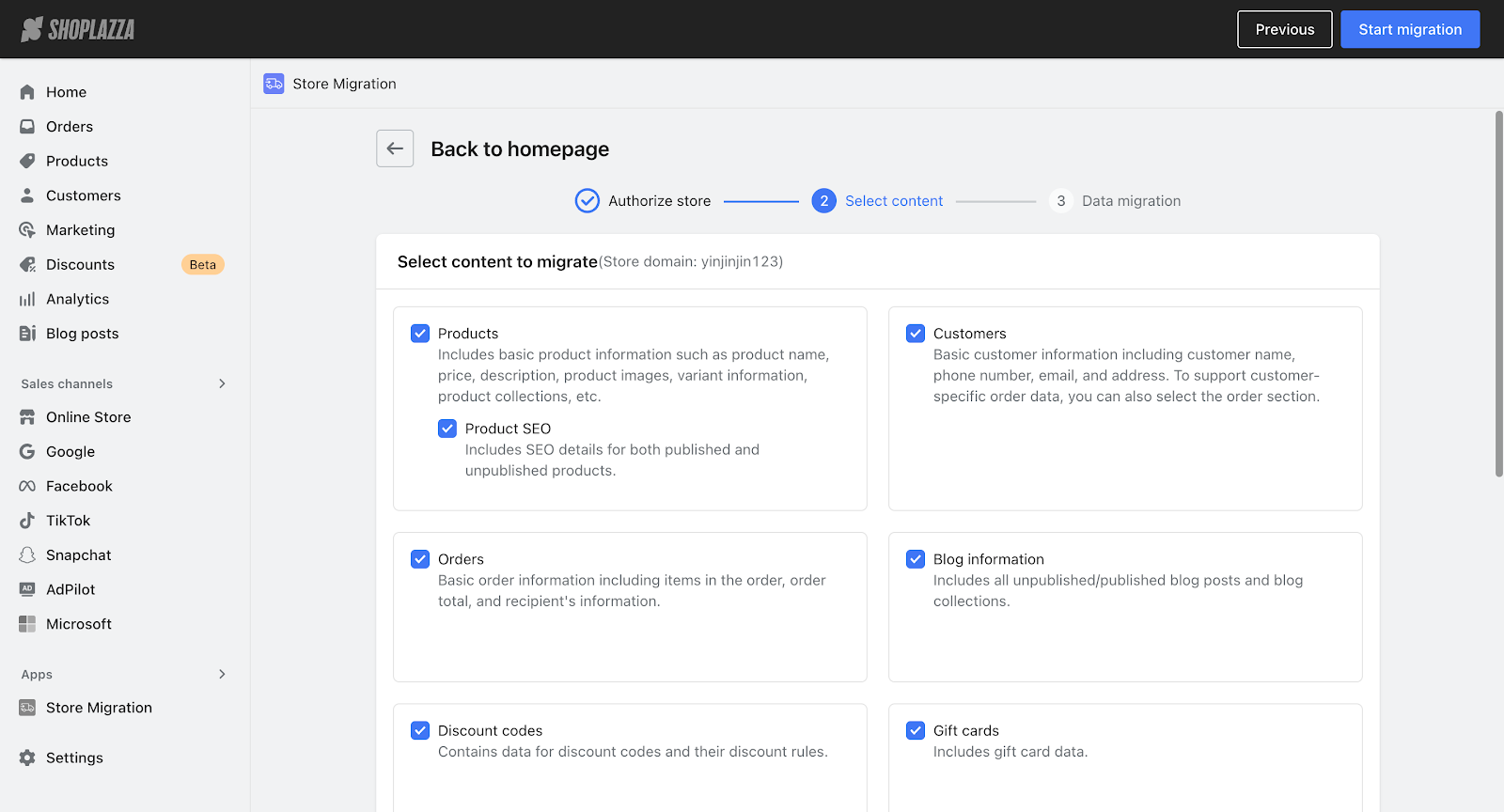Open Settings via the gear icon

tap(27, 757)
